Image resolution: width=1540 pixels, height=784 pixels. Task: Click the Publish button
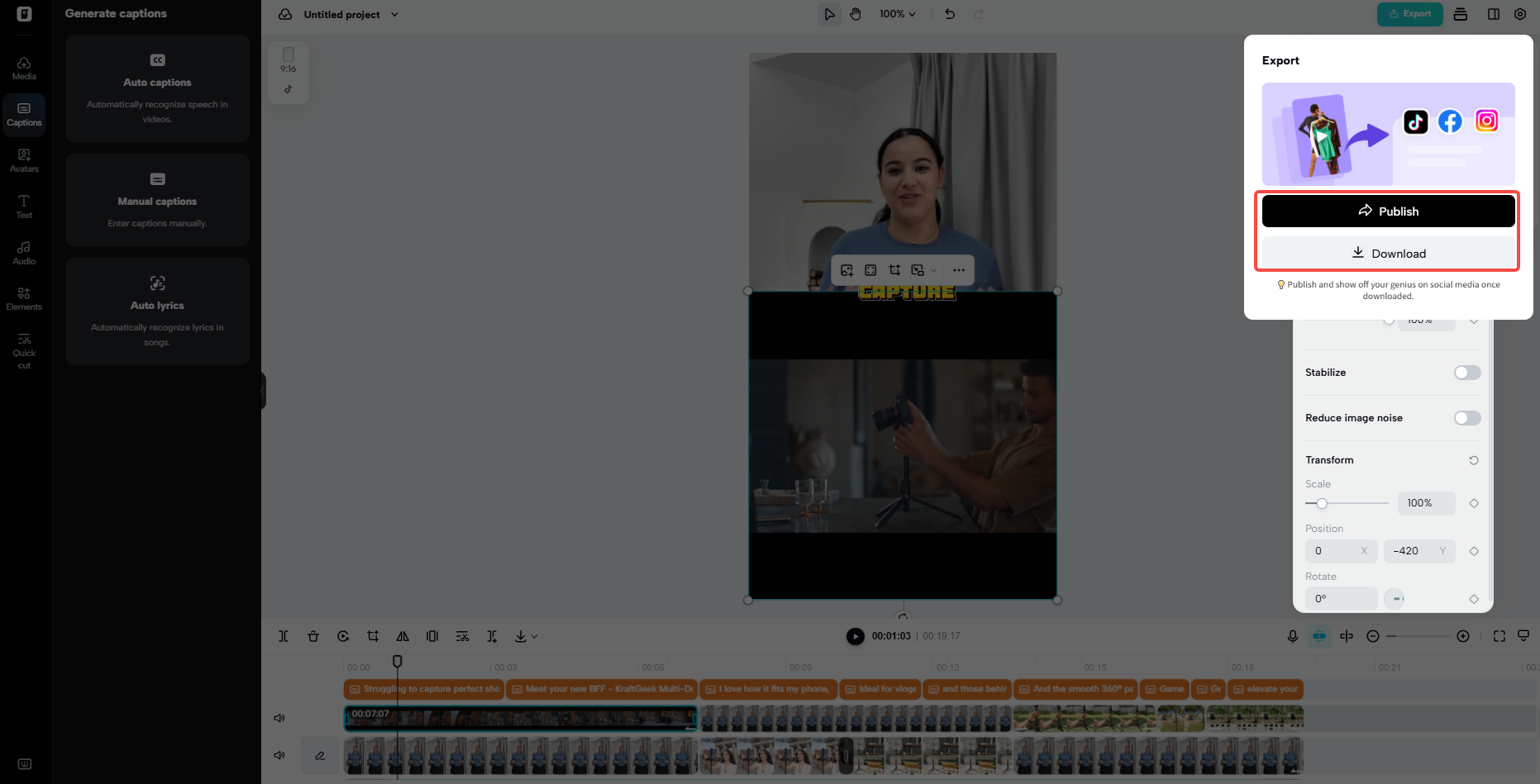[x=1388, y=211]
